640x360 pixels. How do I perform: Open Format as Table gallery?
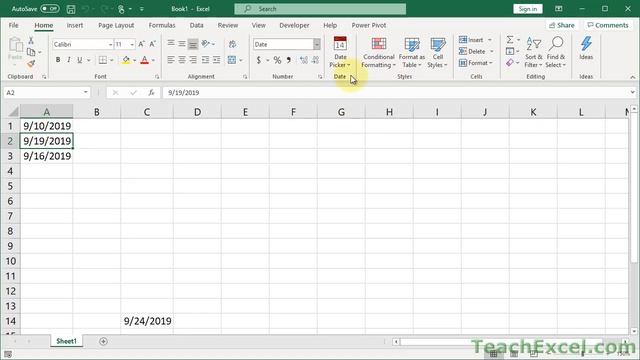[x=411, y=52]
